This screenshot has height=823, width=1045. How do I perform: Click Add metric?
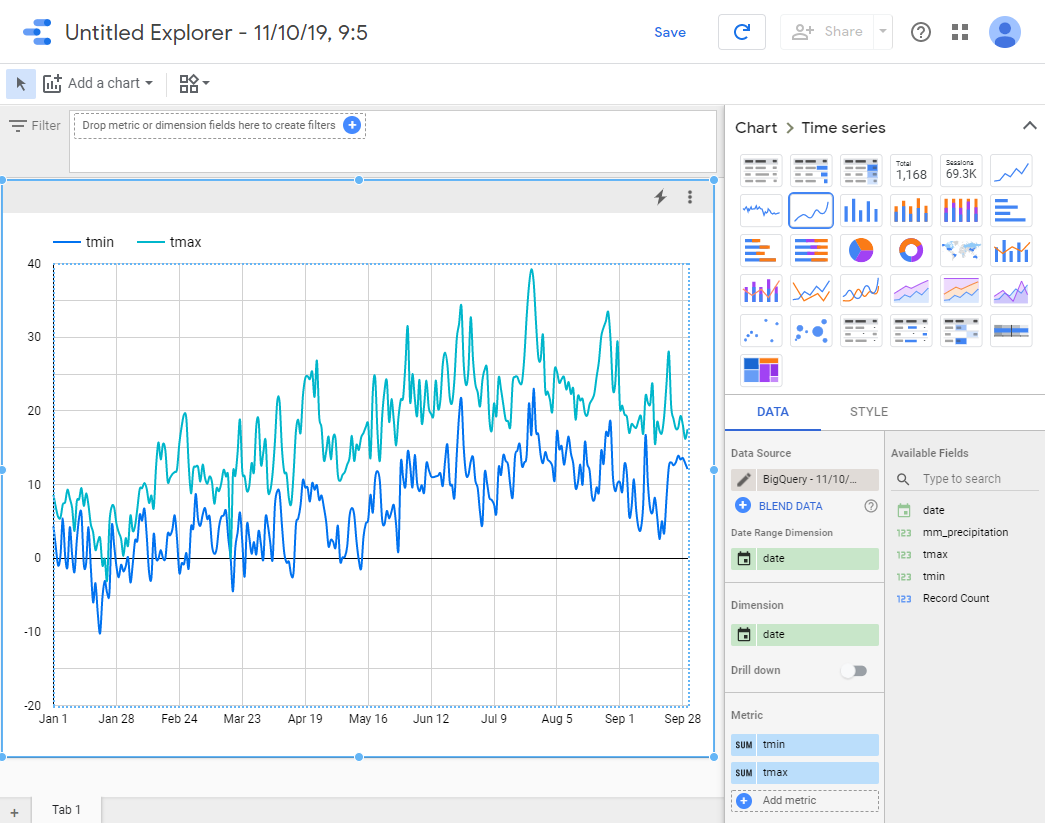click(x=804, y=800)
